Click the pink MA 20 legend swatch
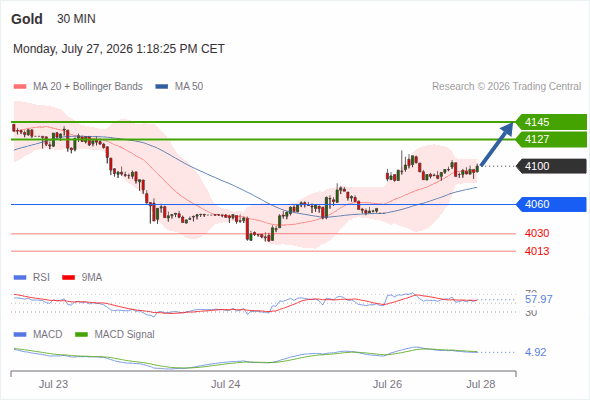 [x=20, y=87]
